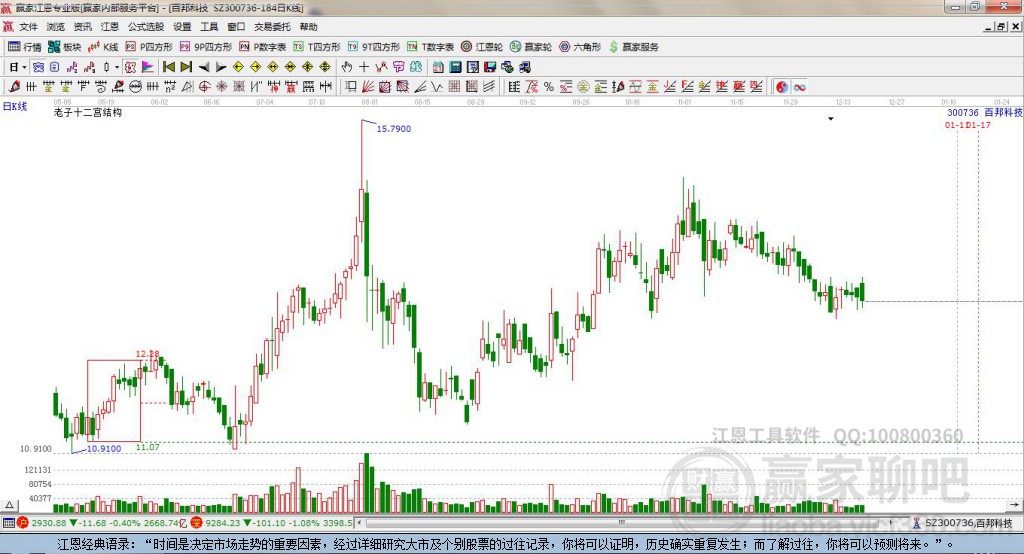Open the 公式选股 menu
Image resolution: width=1024 pixels, height=554 pixels.
(146, 27)
